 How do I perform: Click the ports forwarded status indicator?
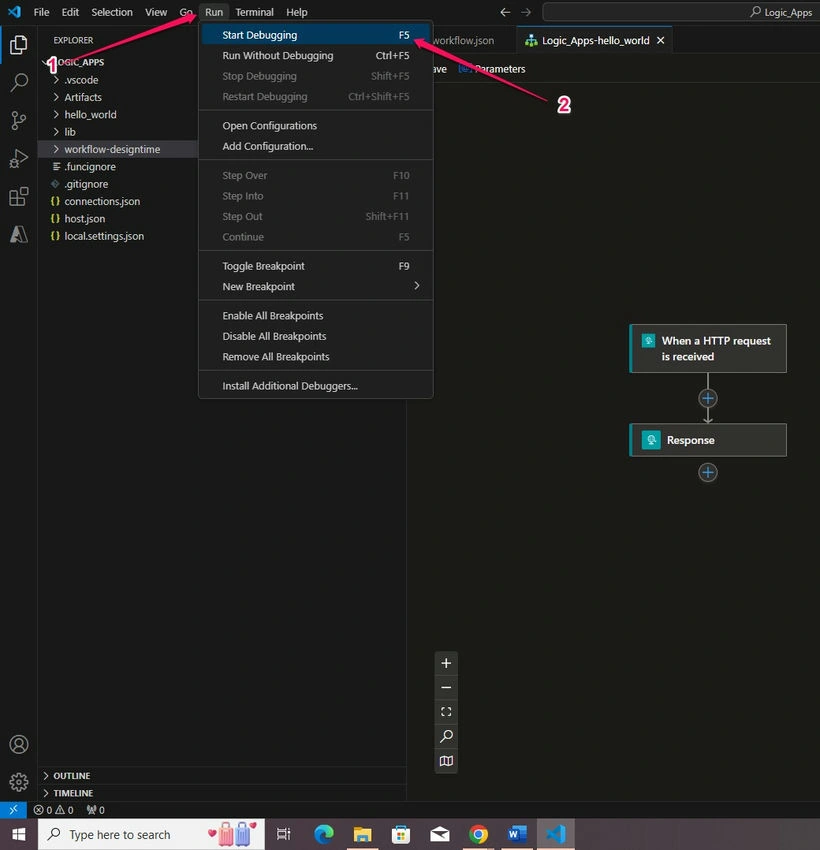(95, 810)
